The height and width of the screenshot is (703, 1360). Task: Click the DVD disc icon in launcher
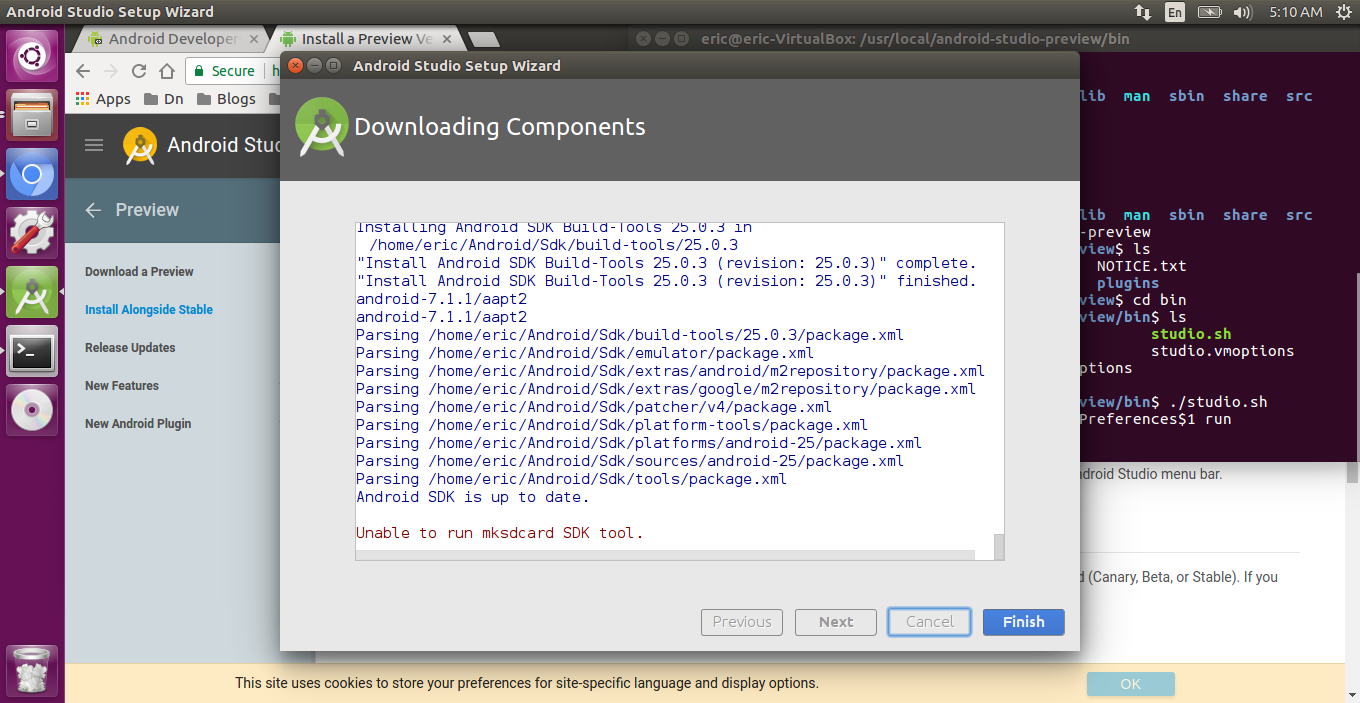click(x=32, y=410)
